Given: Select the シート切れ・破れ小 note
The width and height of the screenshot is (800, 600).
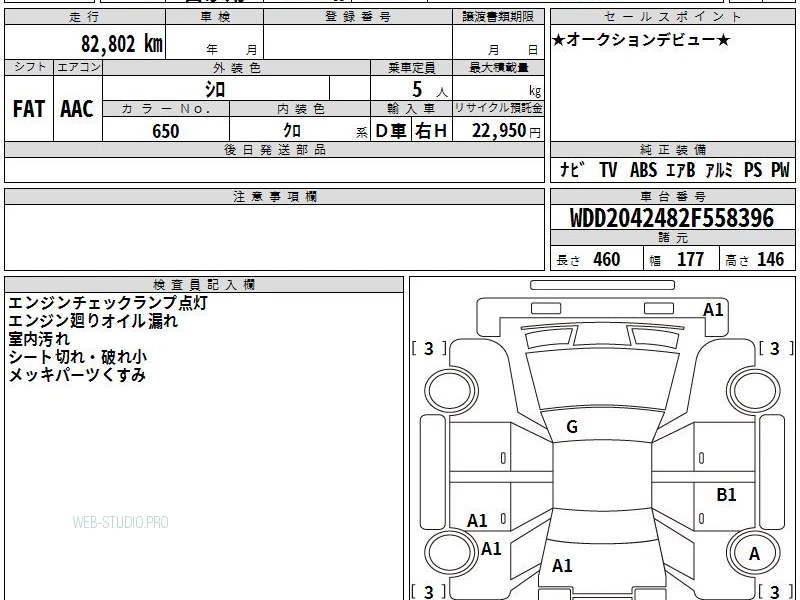Looking at the screenshot, I should coord(78,357).
